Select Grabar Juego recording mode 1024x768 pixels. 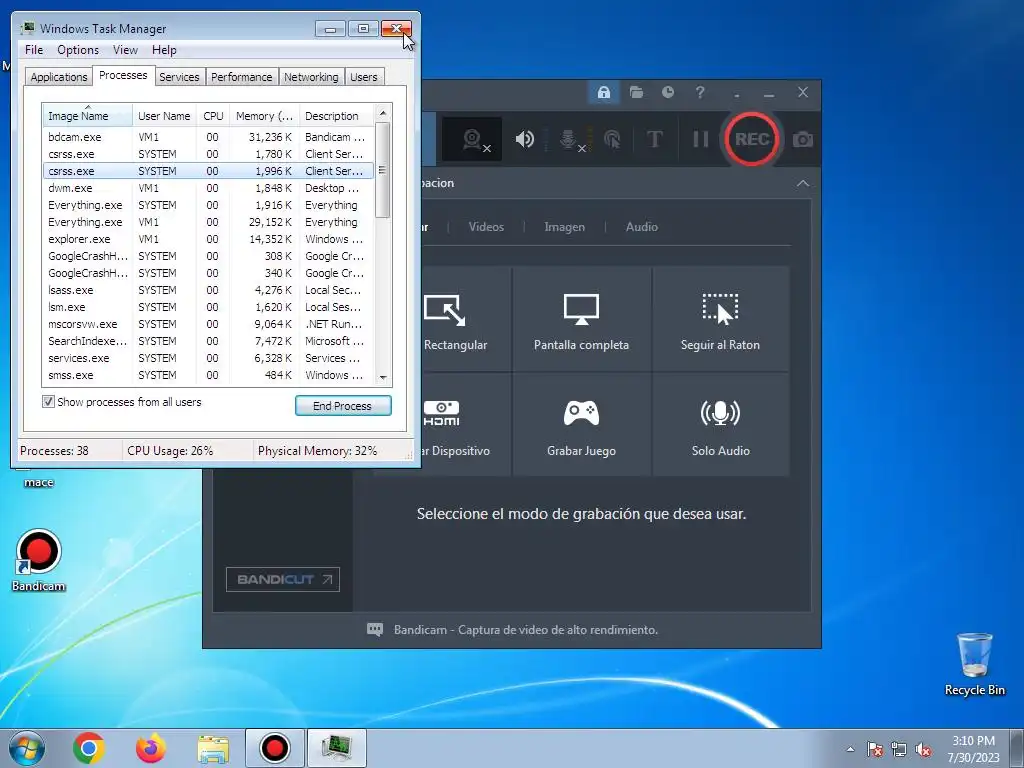point(581,425)
